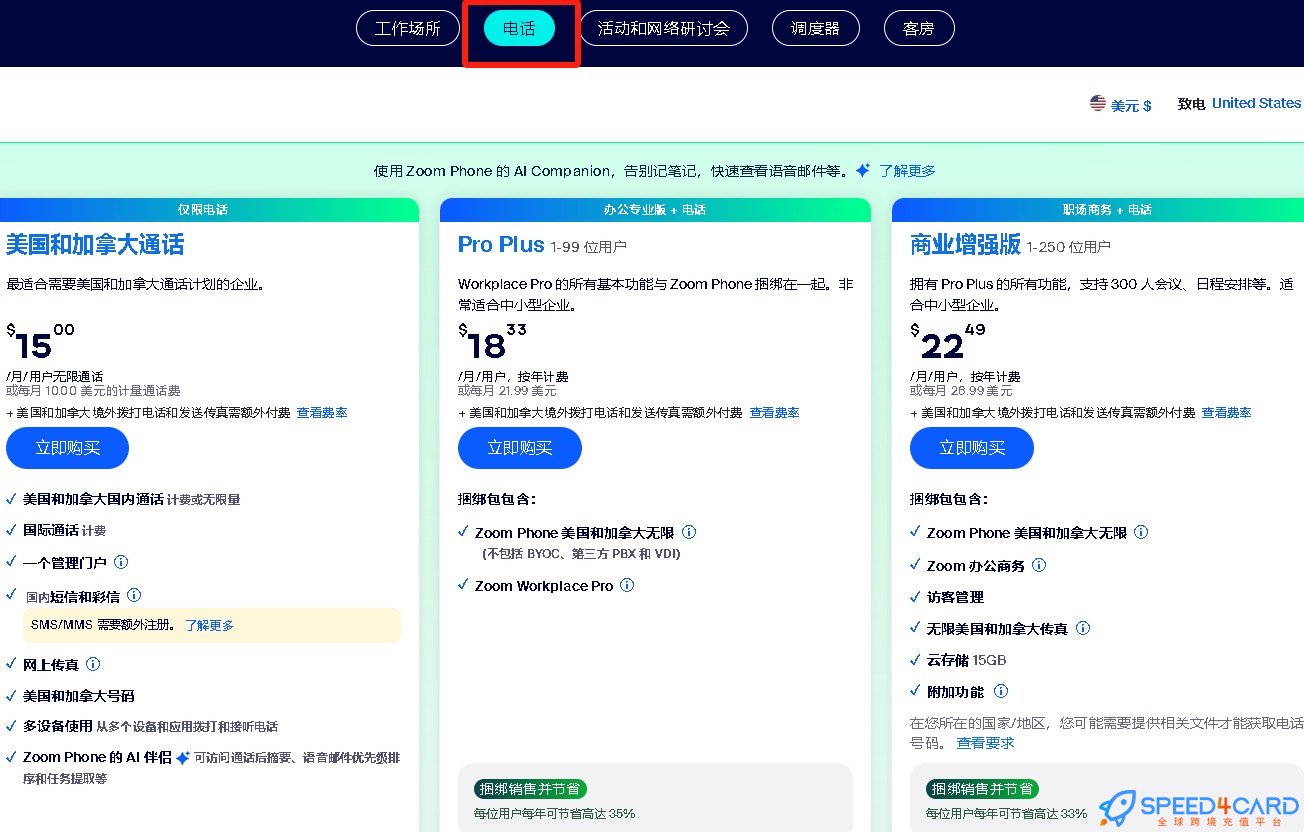Switch to 活动和网络研讨会 tab

coord(664,28)
